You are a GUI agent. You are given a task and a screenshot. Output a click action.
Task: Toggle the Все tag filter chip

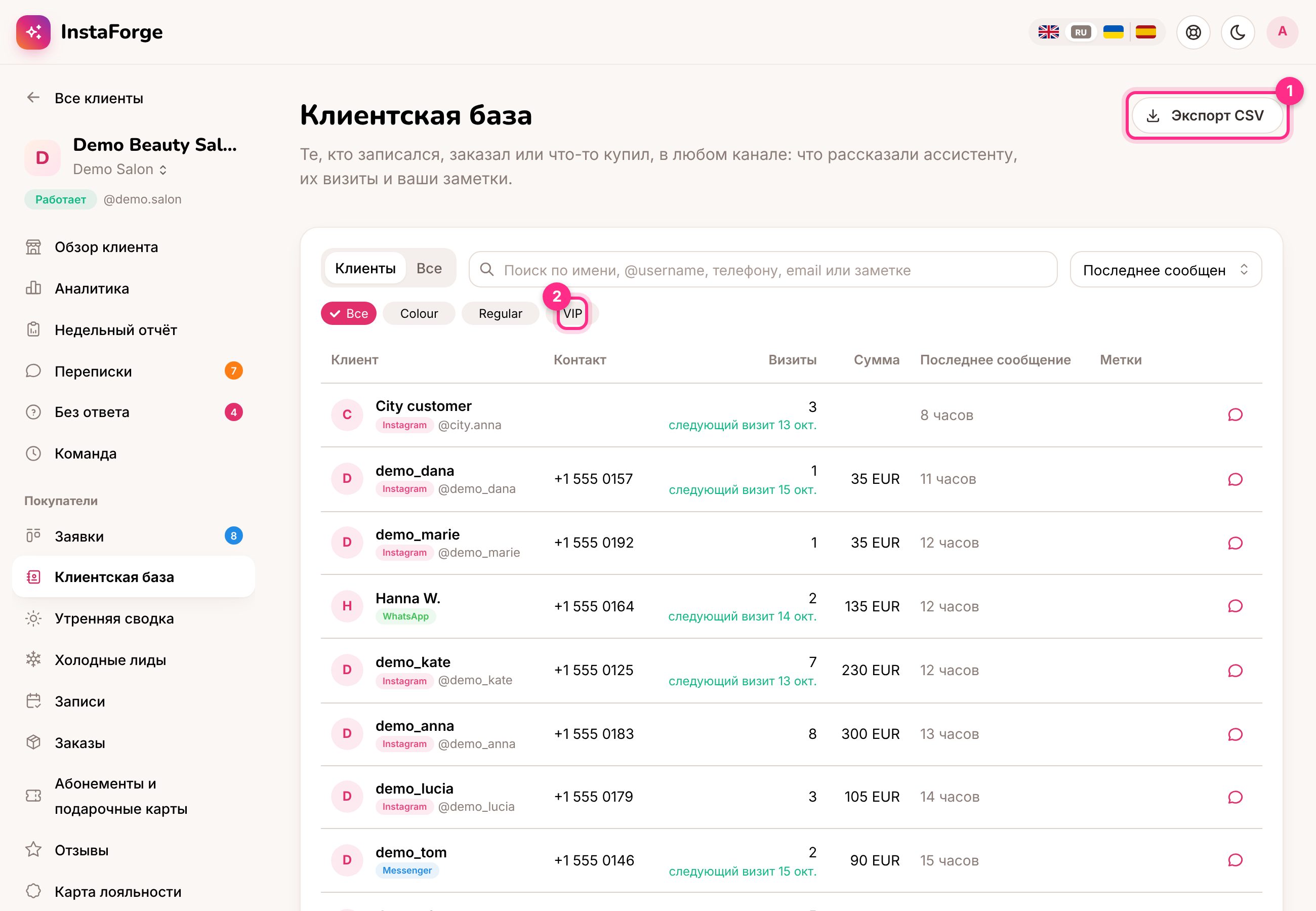coord(349,314)
